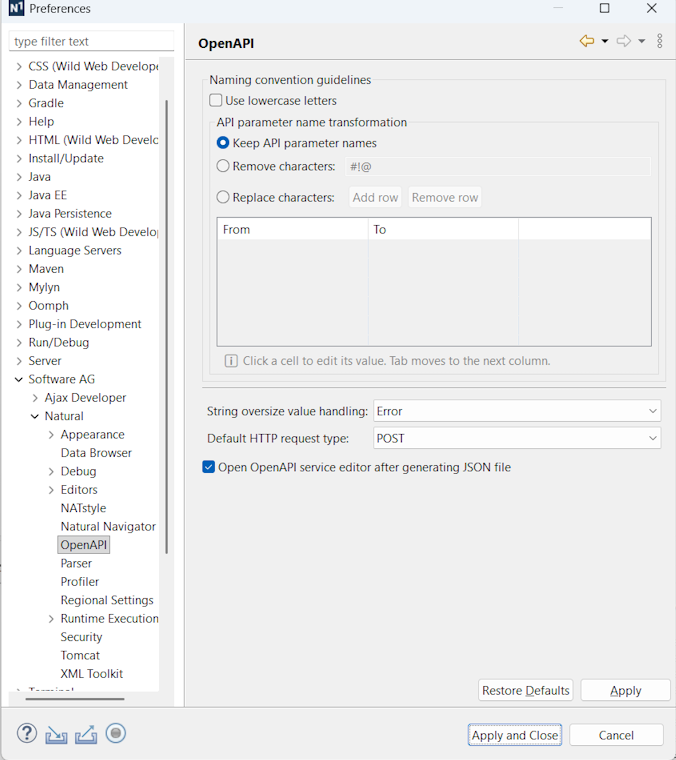Select Install/Update tree item
676x760 pixels.
pyautogui.click(x=66, y=158)
